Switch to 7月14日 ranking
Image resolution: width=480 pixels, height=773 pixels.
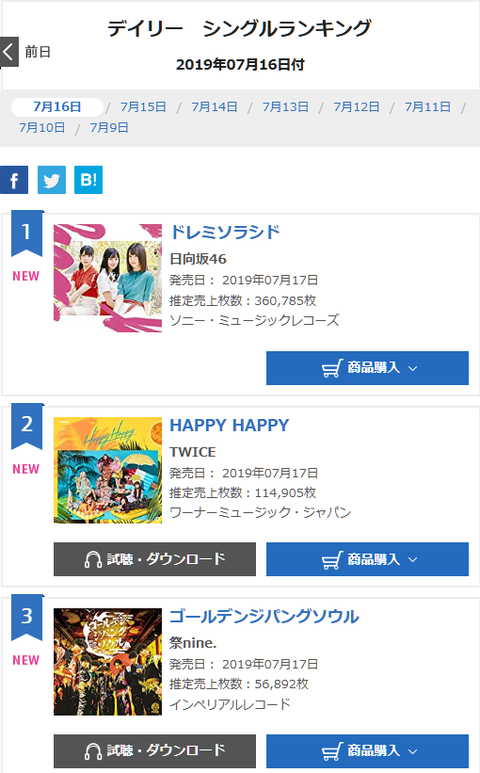[x=214, y=107]
